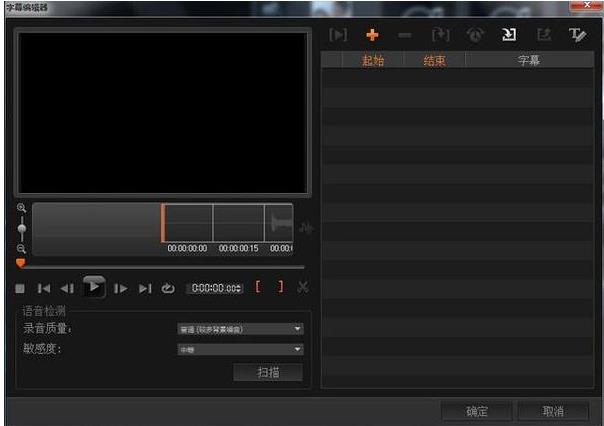
Task: Jump to the end of the clip
Action: [x=145, y=288]
